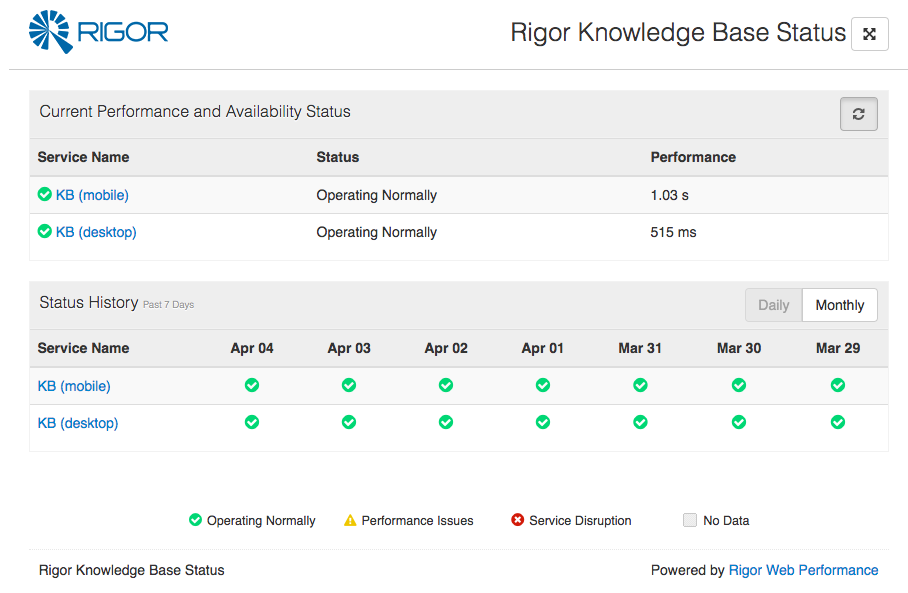Open KB (mobile) link in Status History table
The height and width of the screenshot is (593, 908).
click(x=74, y=386)
